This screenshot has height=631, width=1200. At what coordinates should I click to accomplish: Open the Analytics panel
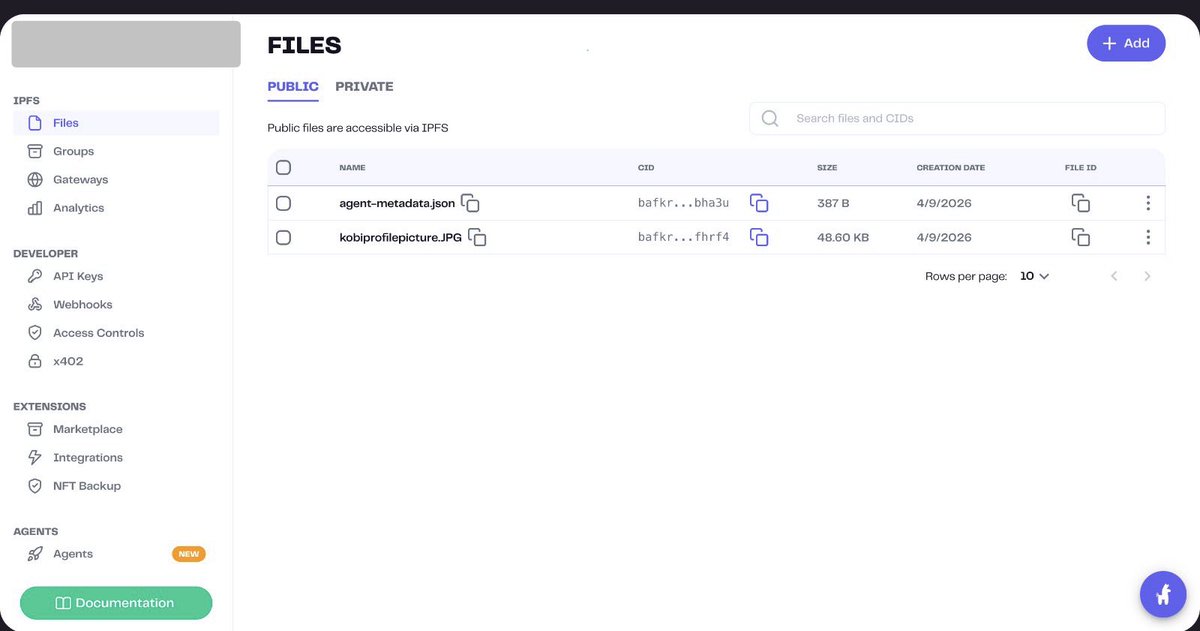tap(78, 207)
